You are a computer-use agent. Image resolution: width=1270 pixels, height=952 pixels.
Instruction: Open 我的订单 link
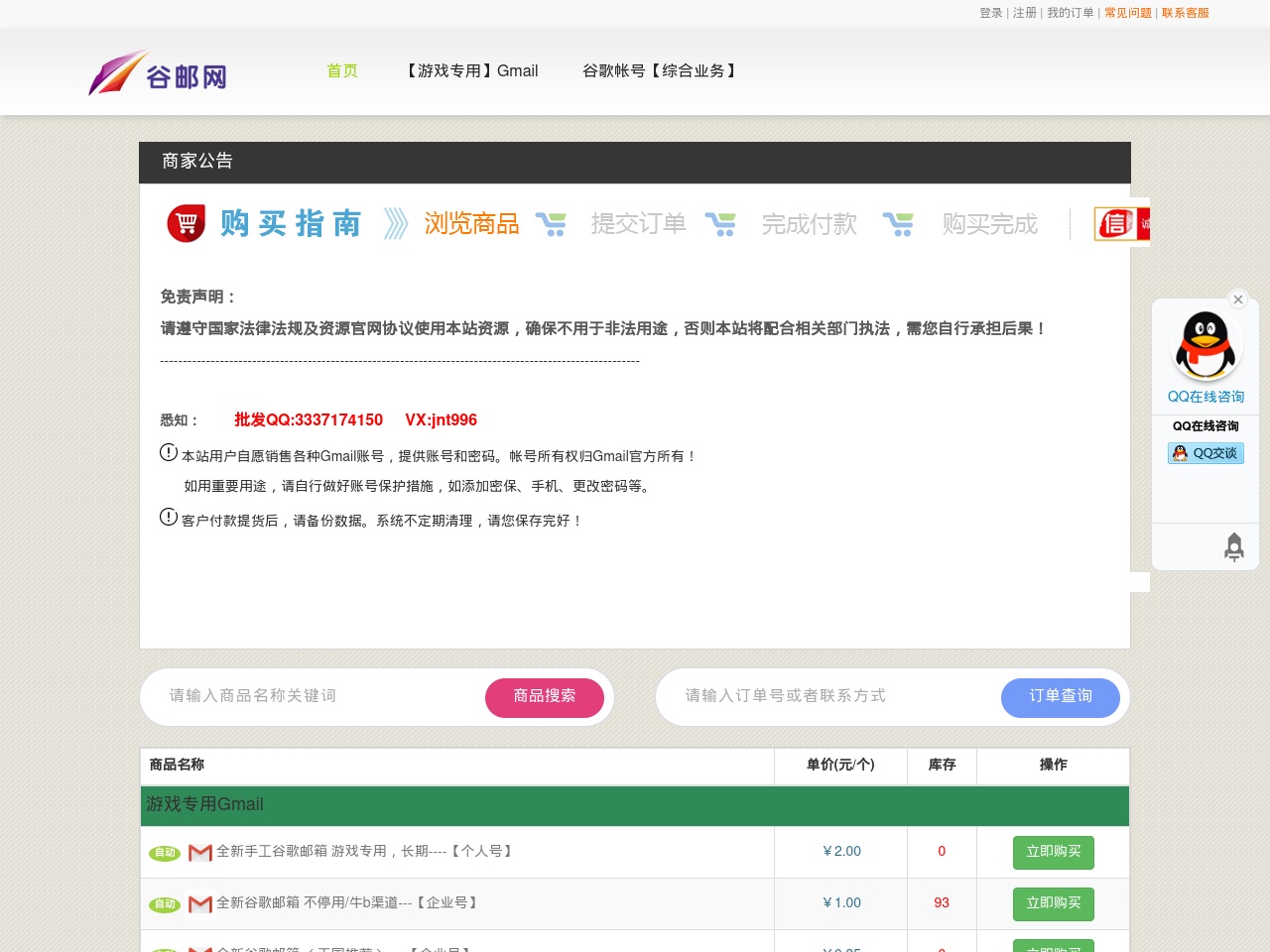pos(1071,13)
